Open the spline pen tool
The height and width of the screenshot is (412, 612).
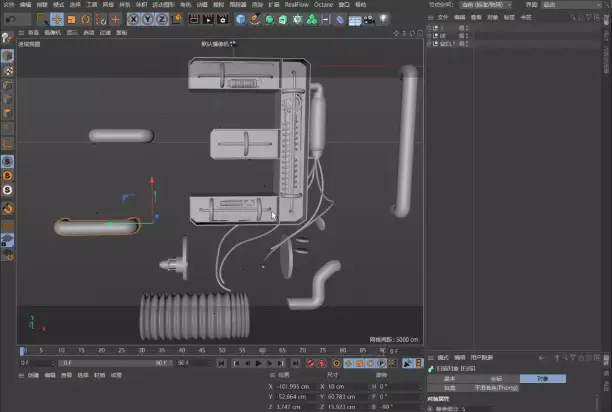coord(255,19)
